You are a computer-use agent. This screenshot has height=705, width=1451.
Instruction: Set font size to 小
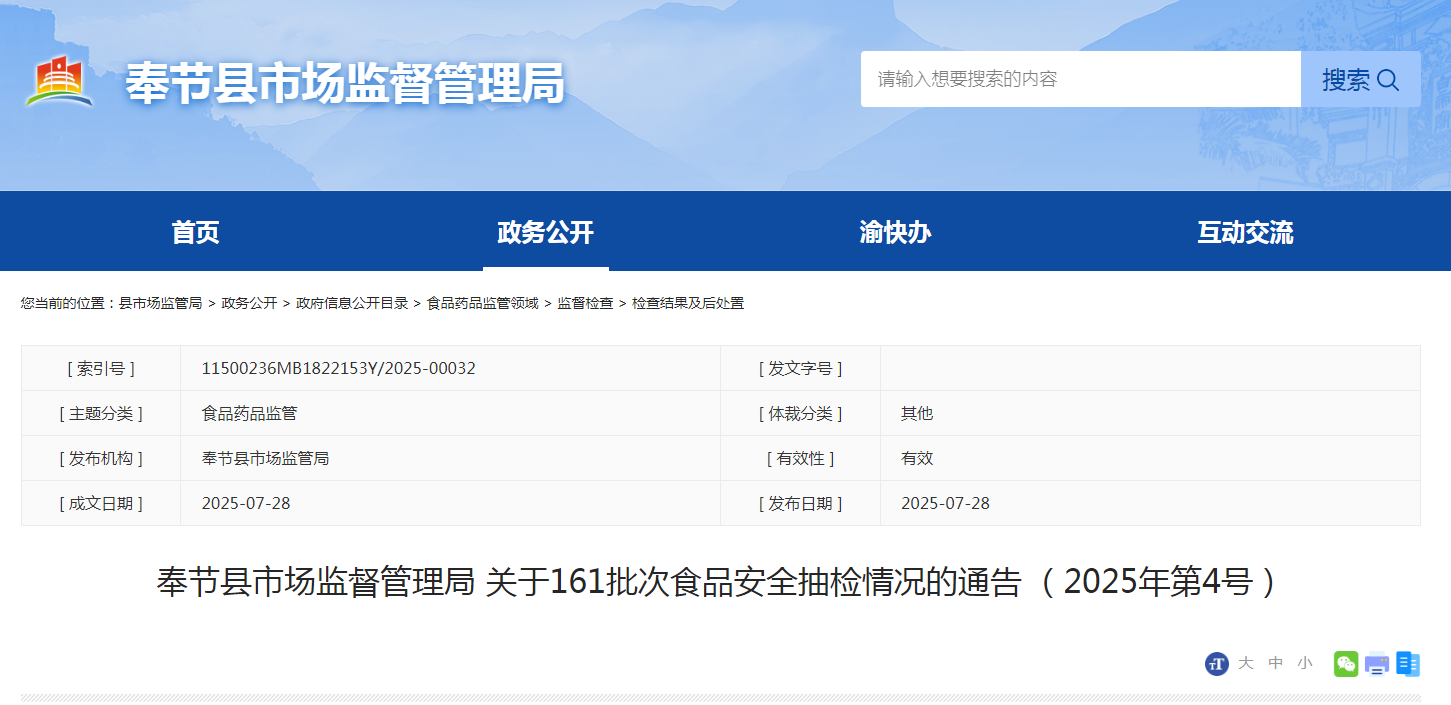(1304, 663)
